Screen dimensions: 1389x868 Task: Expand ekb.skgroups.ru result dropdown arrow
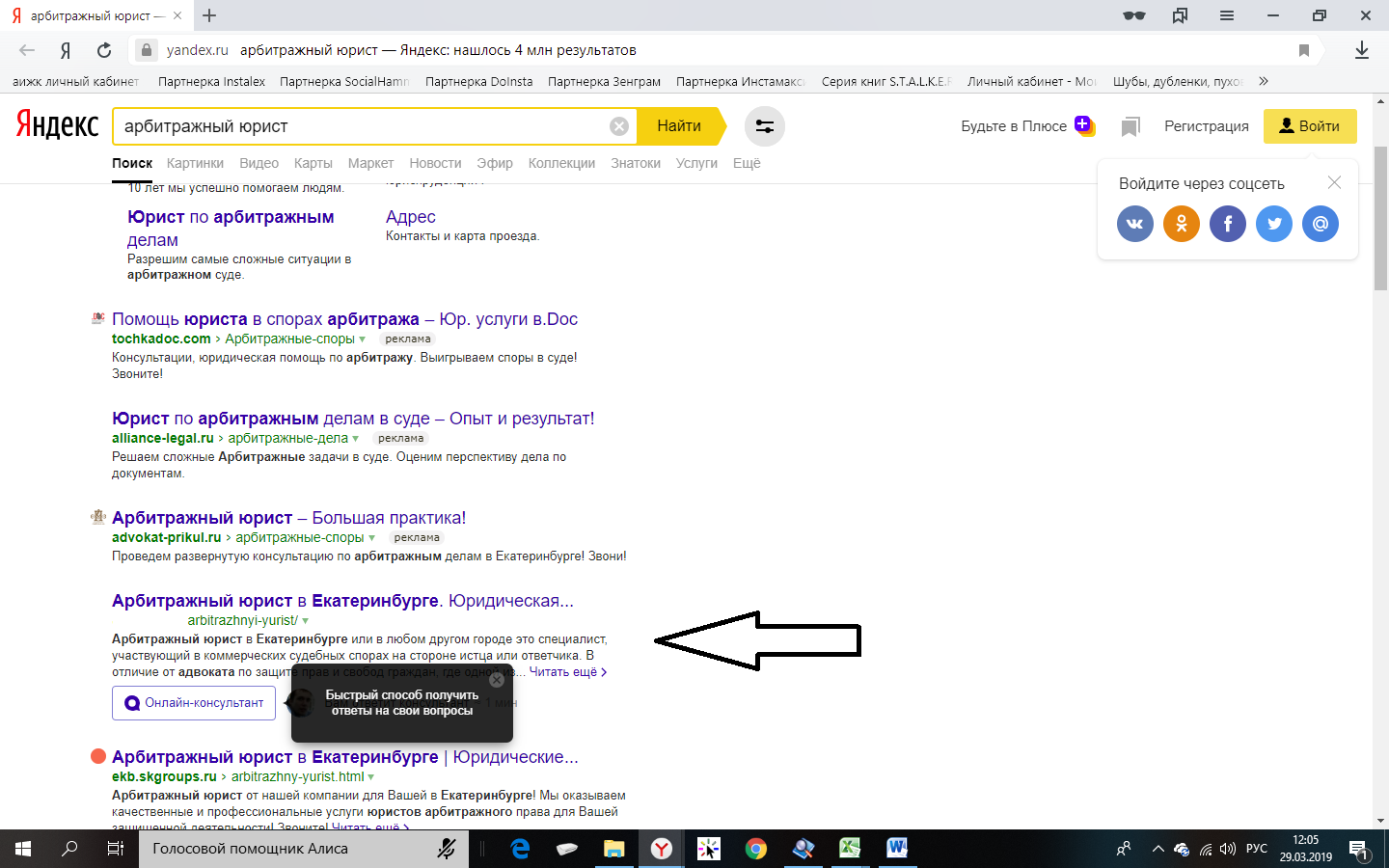tap(371, 777)
